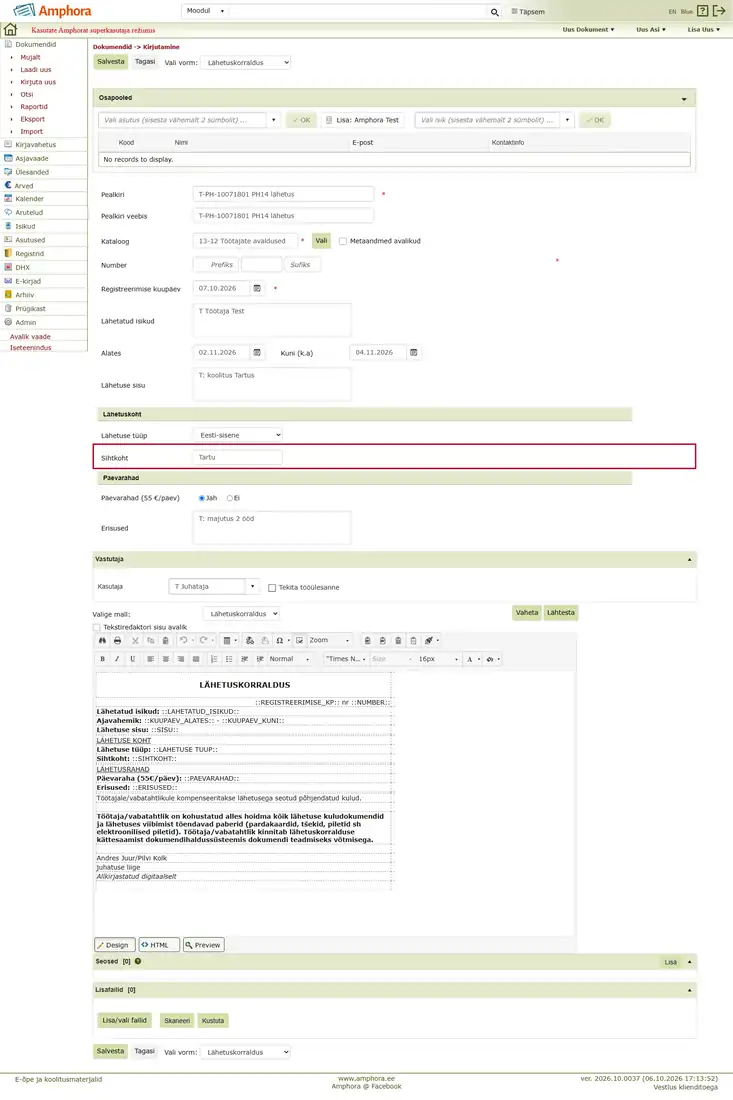This screenshot has width=733, height=1100.
Task: Click the logout icon in the header
Action: click(719, 11)
